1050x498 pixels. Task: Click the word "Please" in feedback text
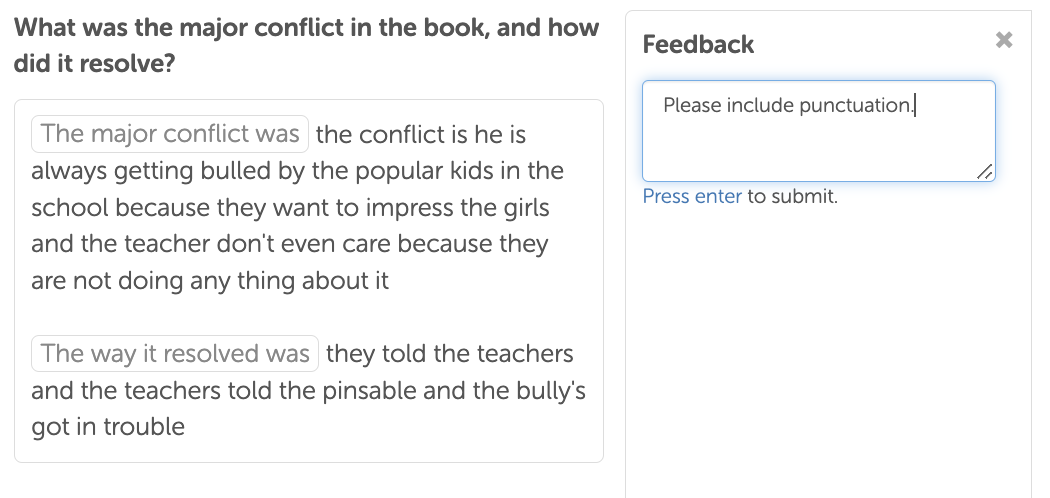[692, 105]
